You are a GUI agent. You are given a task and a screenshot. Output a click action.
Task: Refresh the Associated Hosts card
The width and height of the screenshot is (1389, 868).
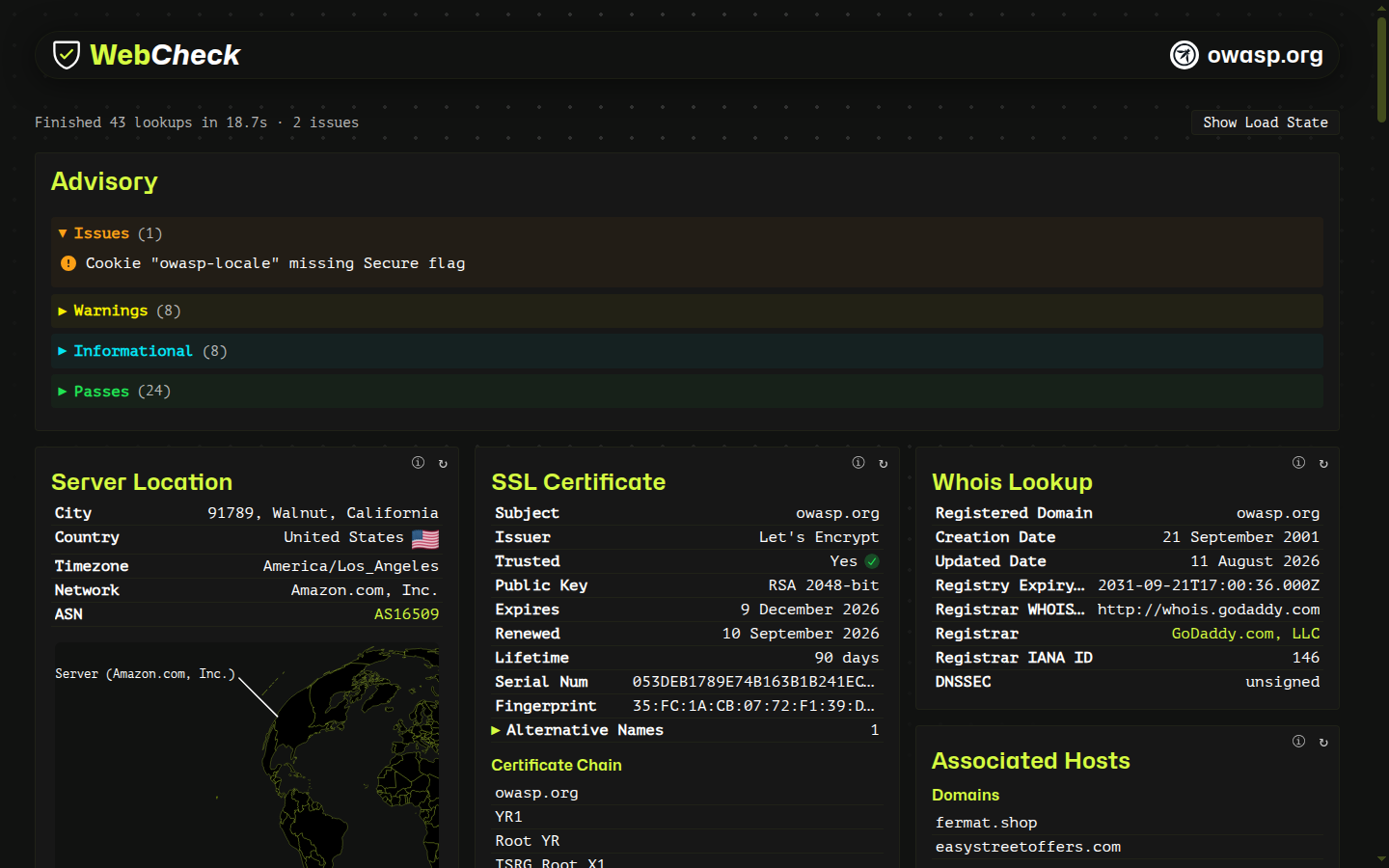(x=1323, y=743)
